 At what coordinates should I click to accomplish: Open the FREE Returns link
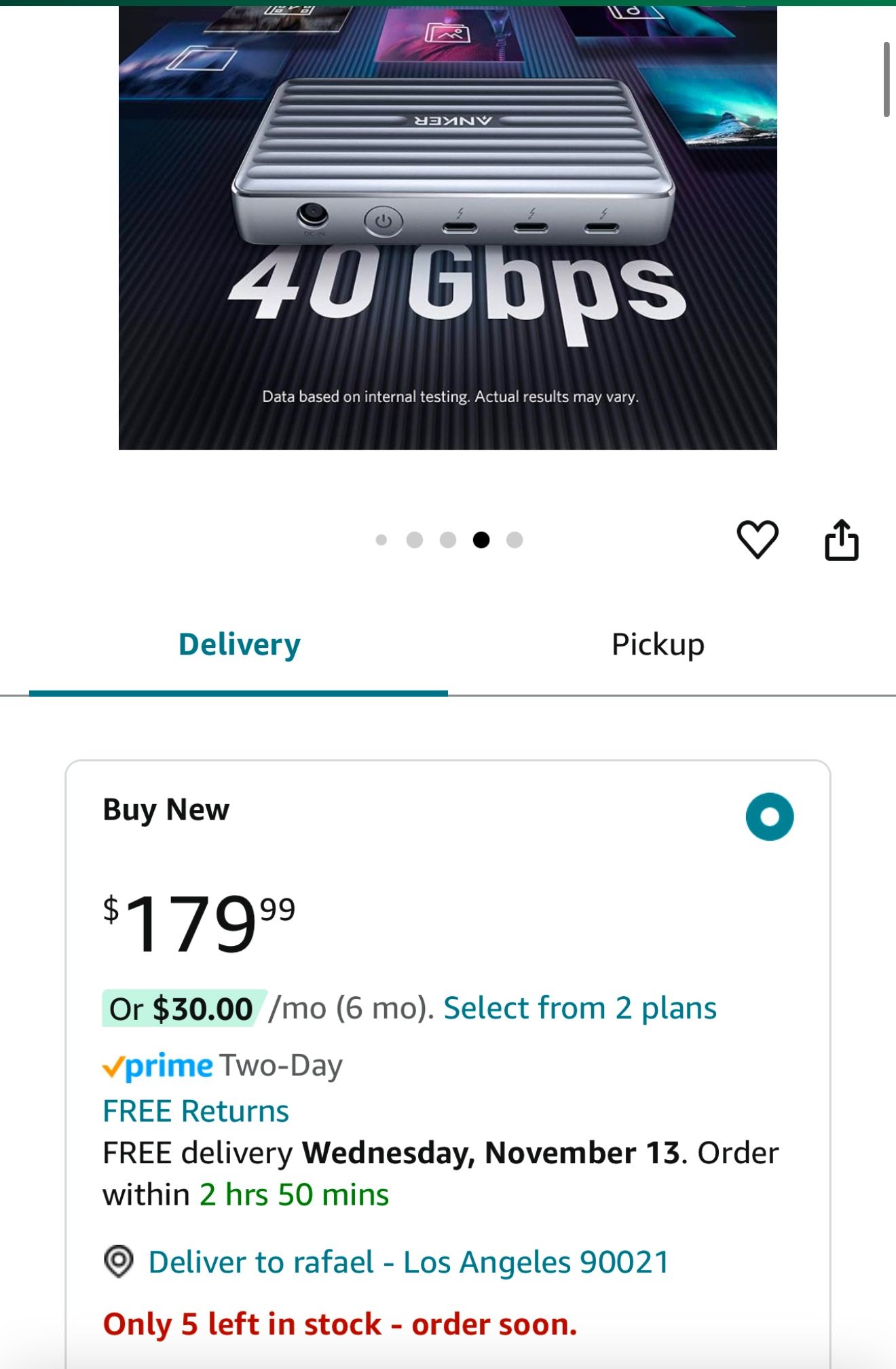click(x=195, y=1112)
